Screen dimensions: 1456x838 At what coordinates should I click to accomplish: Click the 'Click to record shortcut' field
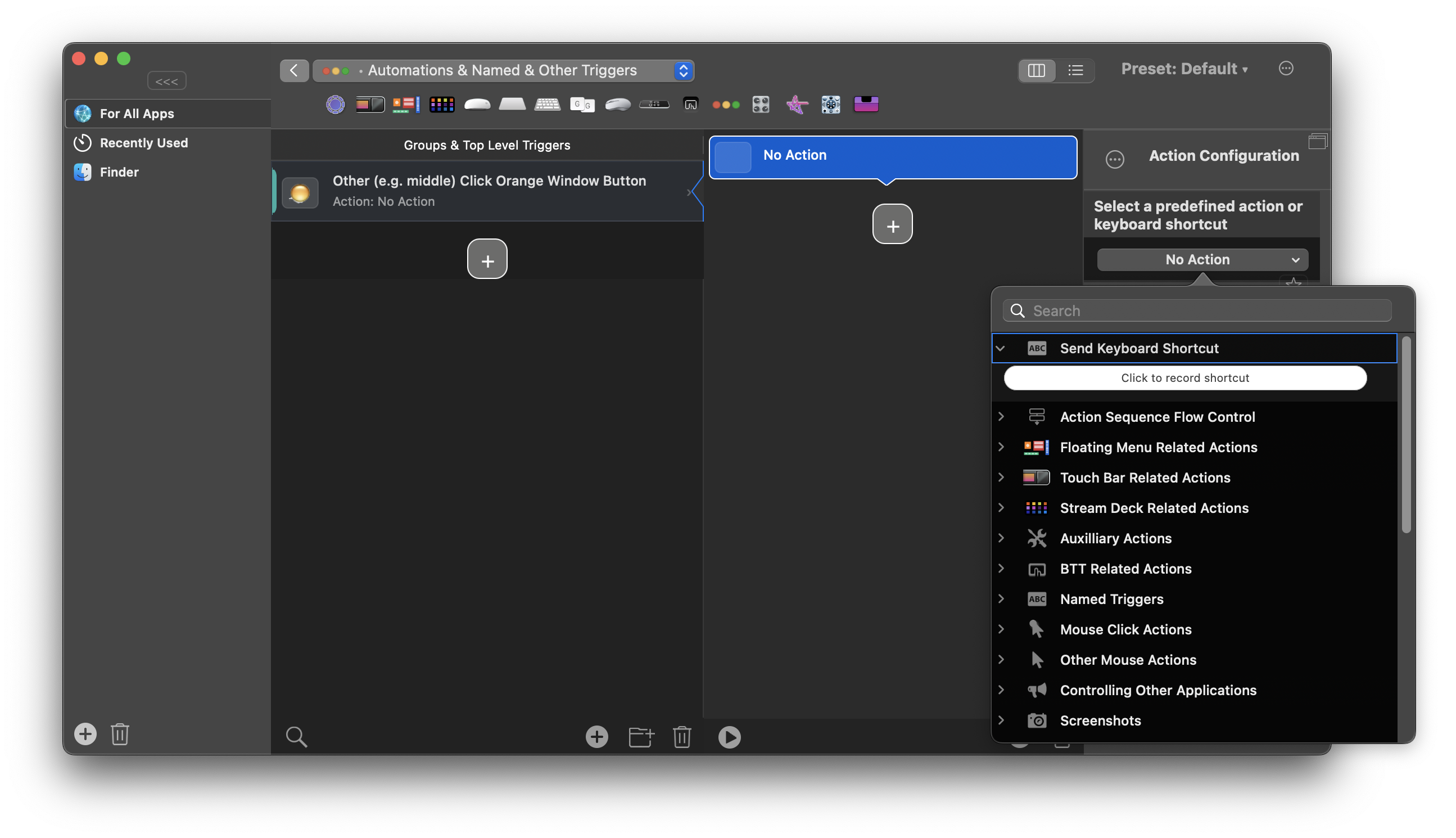1184,378
